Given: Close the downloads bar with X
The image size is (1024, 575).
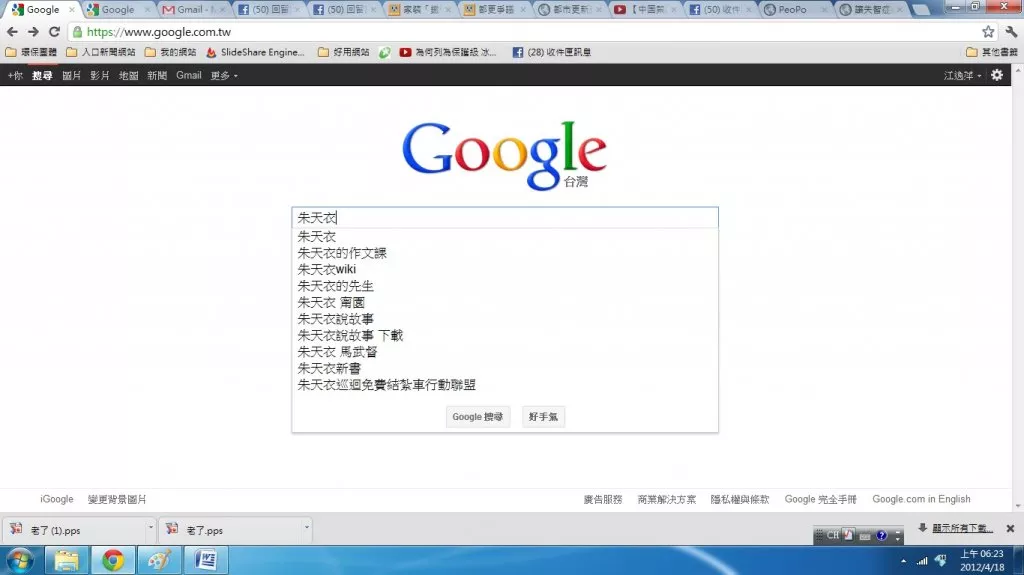Looking at the screenshot, I should pyautogui.click(x=1010, y=529).
